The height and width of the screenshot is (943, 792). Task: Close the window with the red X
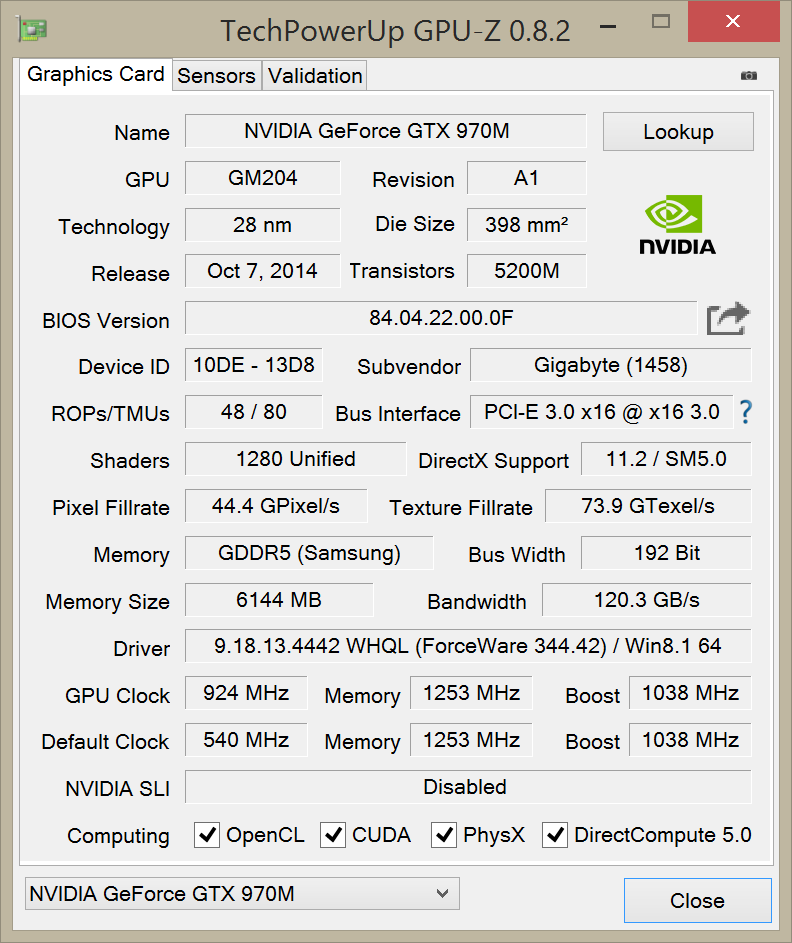[733, 22]
